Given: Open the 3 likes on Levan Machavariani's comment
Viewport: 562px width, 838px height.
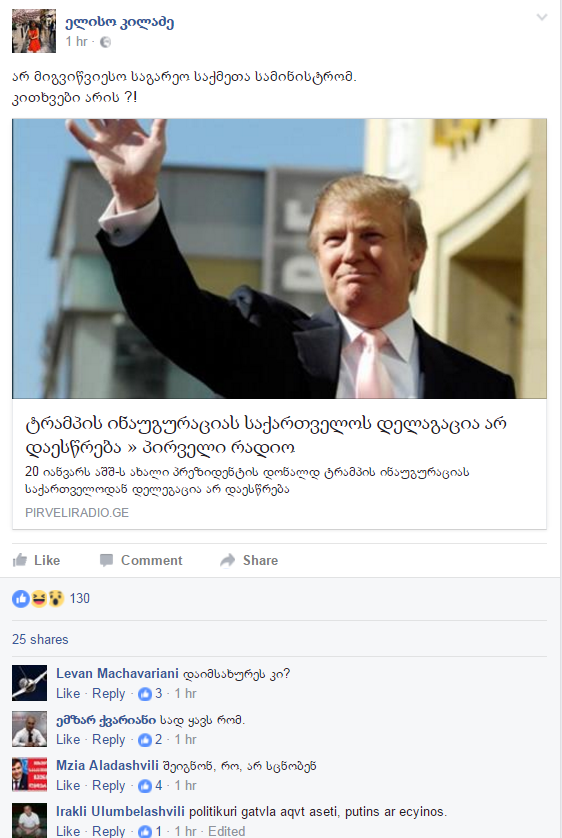Looking at the screenshot, I should (x=151, y=694).
